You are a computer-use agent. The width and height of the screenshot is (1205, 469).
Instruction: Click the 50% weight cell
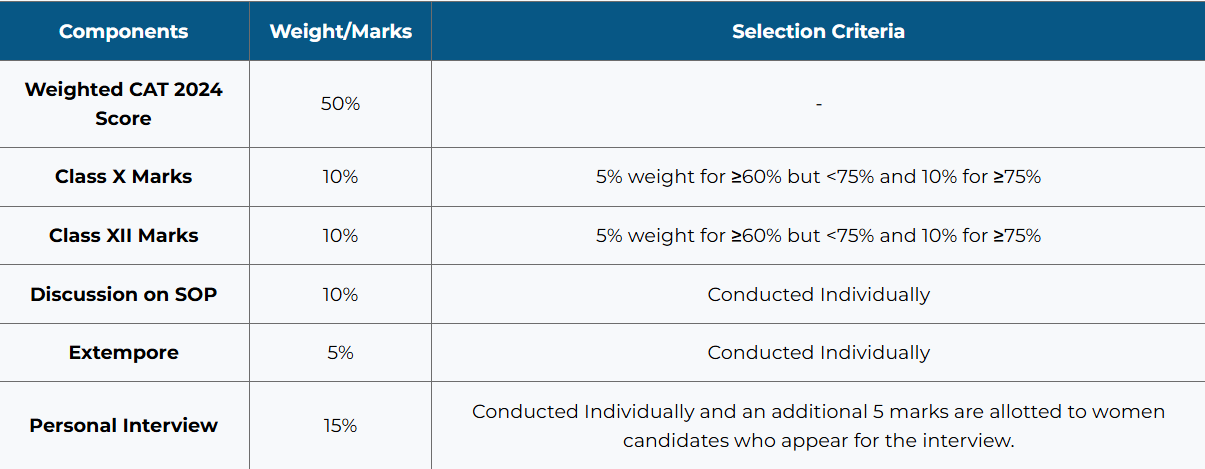click(340, 104)
